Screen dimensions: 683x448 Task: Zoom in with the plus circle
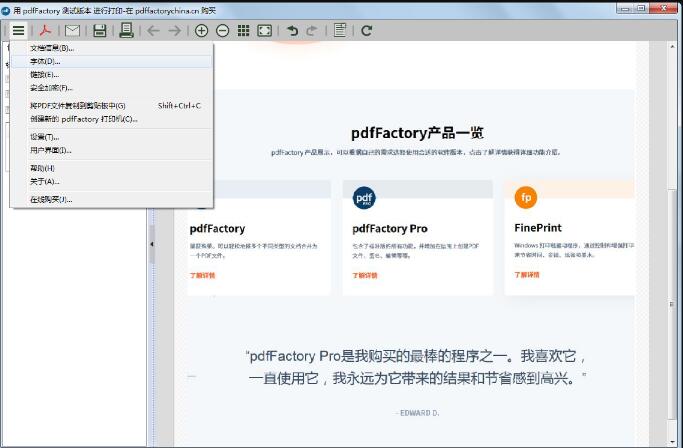[x=201, y=31]
